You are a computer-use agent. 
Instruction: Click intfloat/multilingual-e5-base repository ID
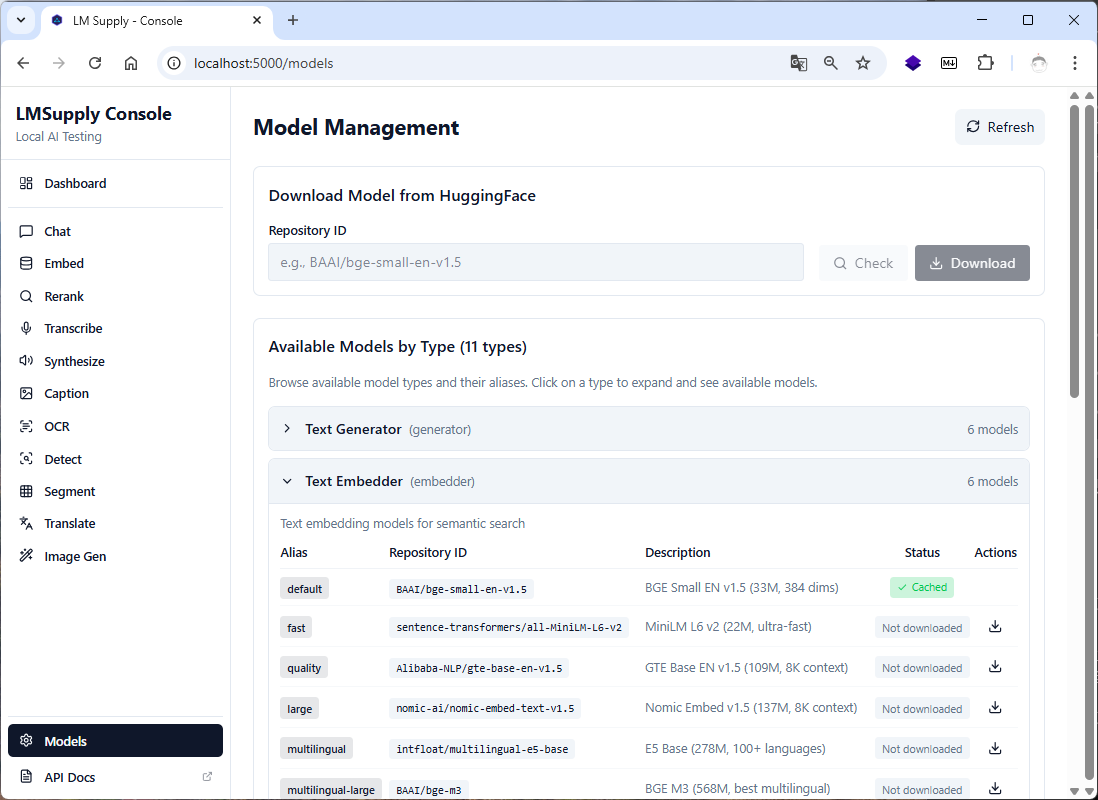pos(482,749)
